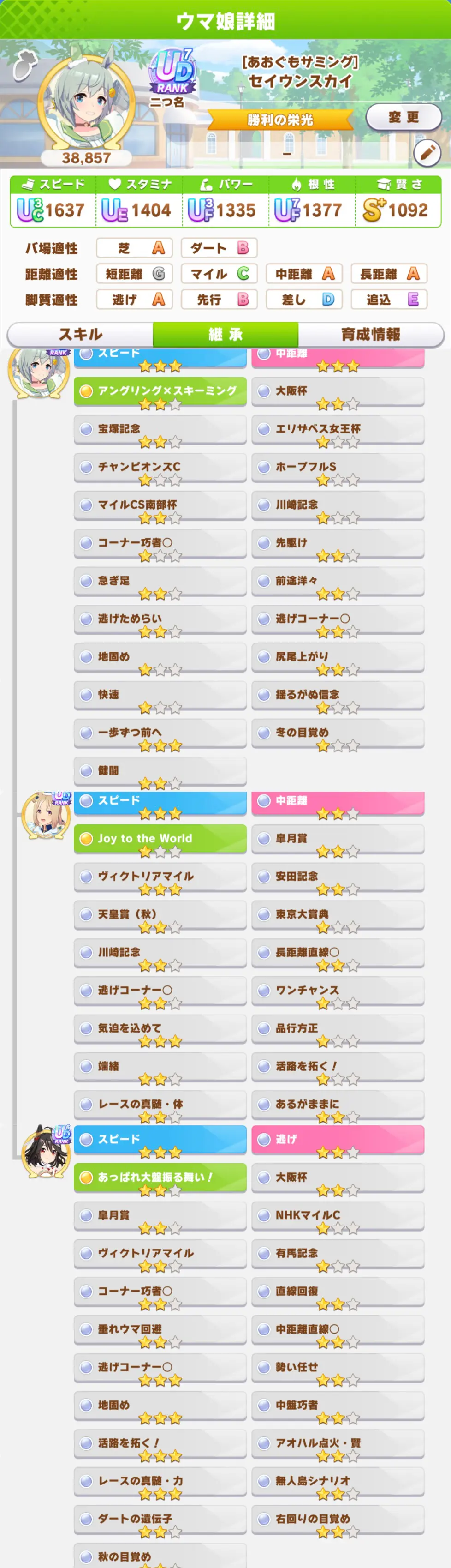Tap the スタミナ heart icon
The image size is (451, 1568).
tap(114, 184)
